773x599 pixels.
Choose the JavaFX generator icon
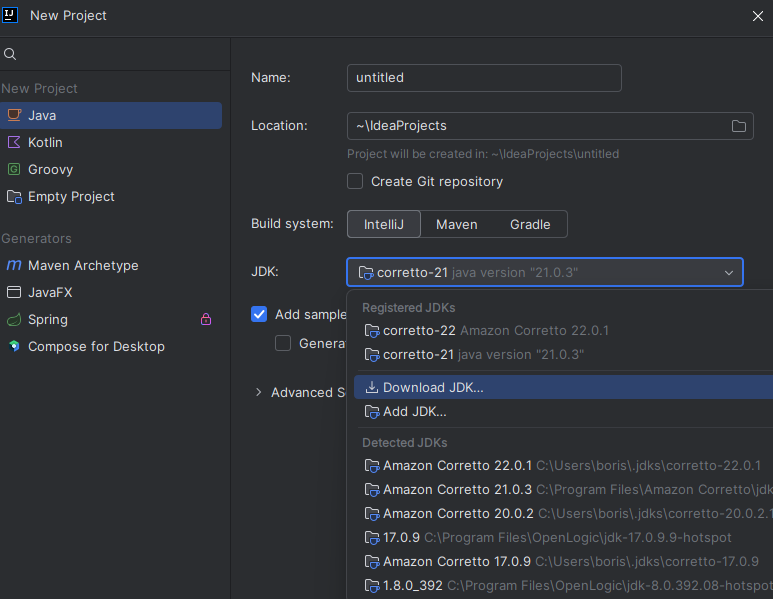pos(14,293)
